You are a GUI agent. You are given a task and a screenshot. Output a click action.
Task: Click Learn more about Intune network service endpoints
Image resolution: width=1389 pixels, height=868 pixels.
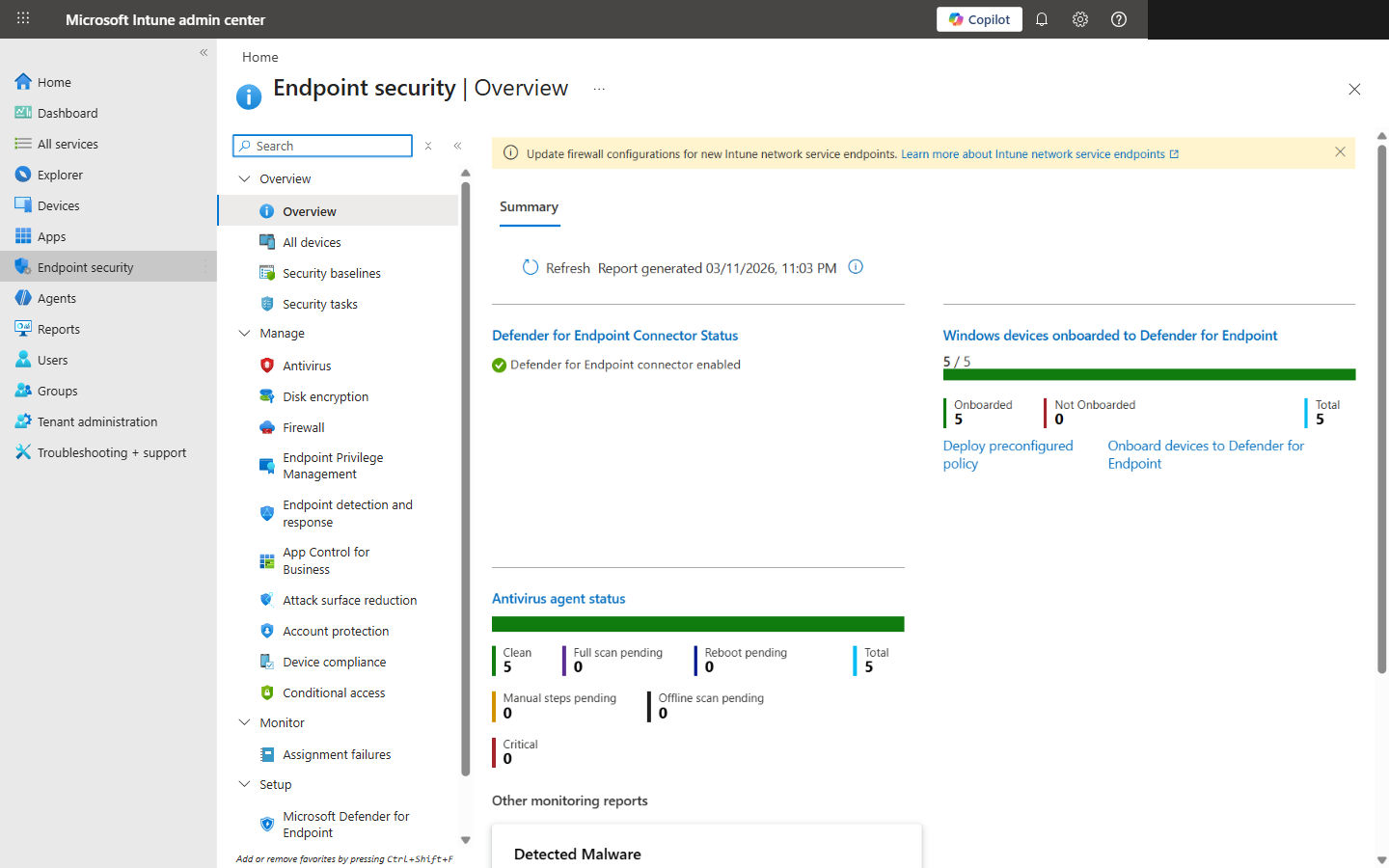tap(1034, 153)
